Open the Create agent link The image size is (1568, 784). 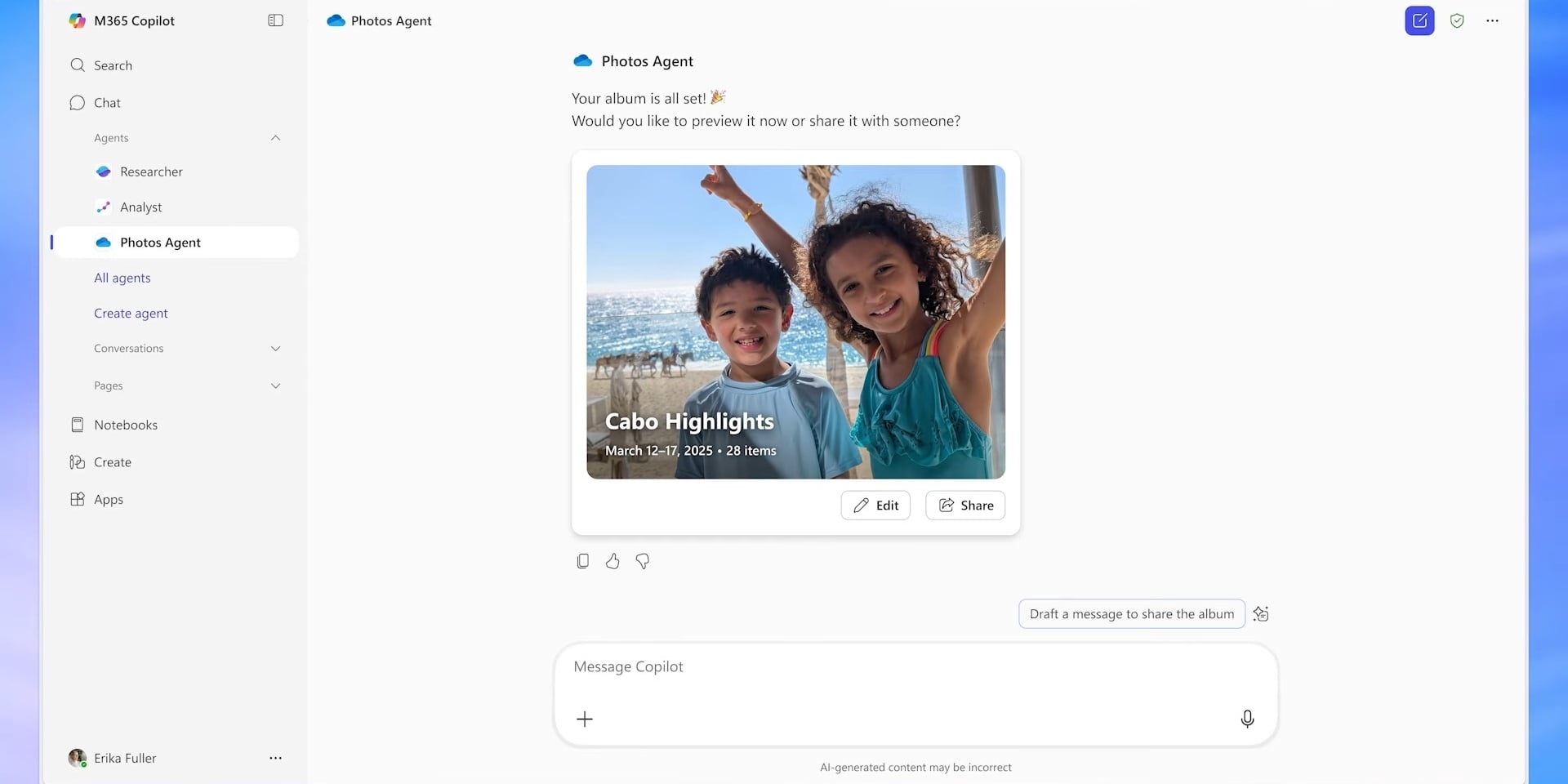(131, 314)
